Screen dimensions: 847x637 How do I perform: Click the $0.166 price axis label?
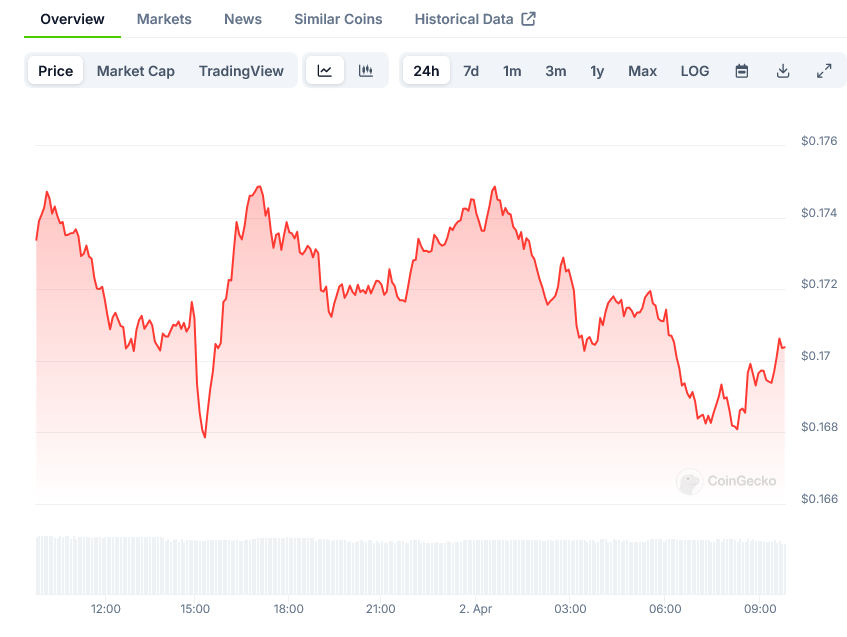pos(819,499)
